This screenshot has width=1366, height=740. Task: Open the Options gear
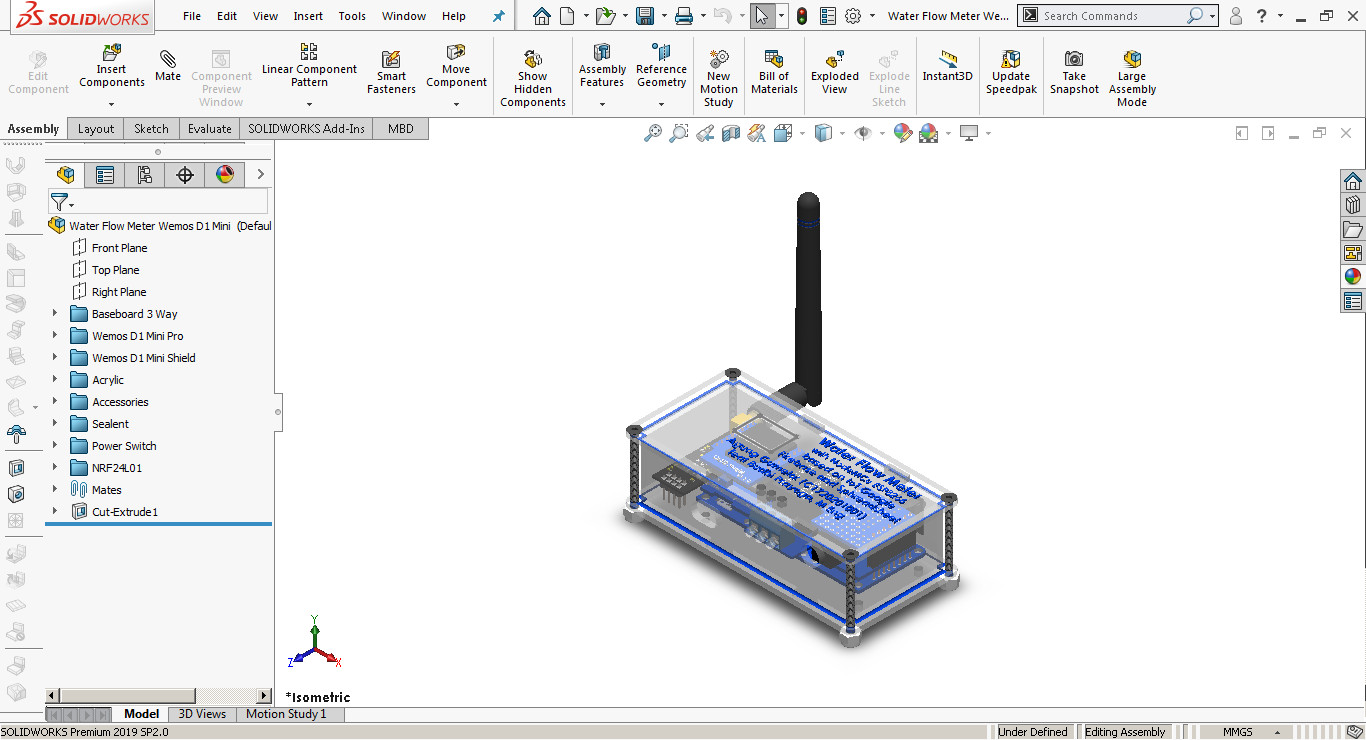(x=853, y=16)
